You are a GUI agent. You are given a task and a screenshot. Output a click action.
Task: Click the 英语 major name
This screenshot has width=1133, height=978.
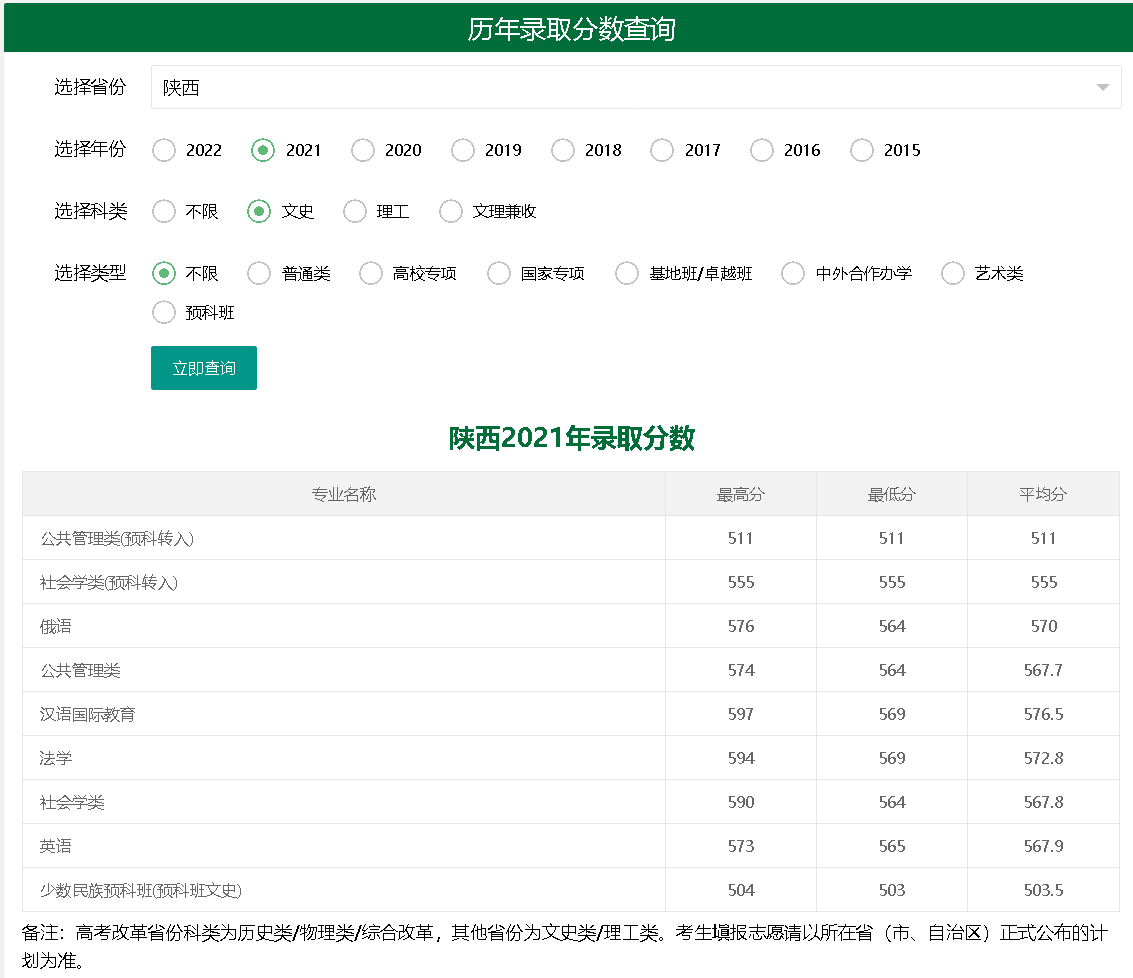pos(56,846)
